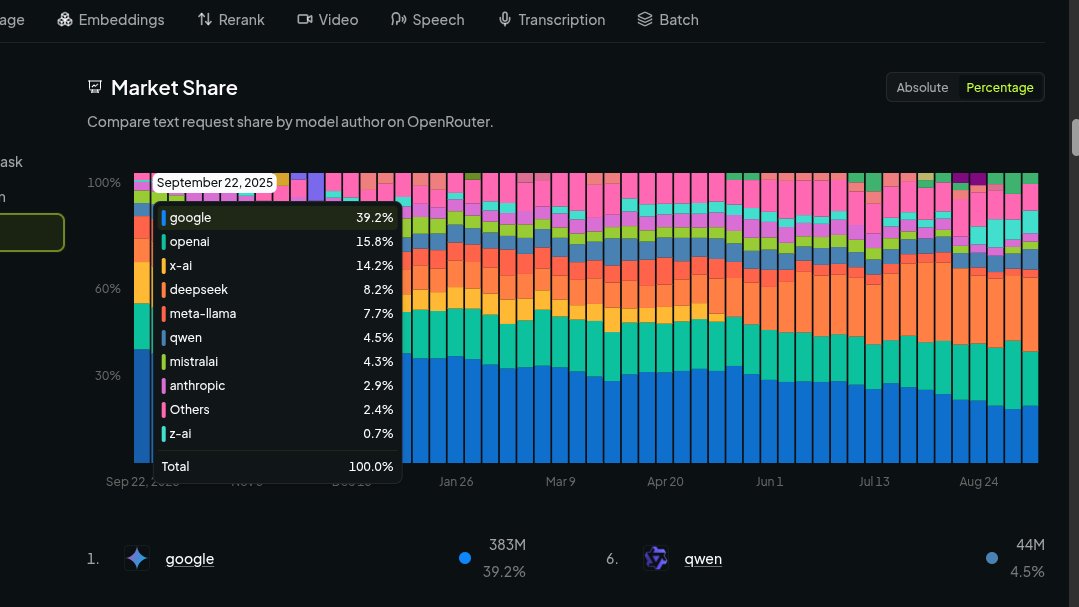Viewport: 1079px width, 607px height.
Task: Click the Others row in tooltip
Action: point(277,409)
